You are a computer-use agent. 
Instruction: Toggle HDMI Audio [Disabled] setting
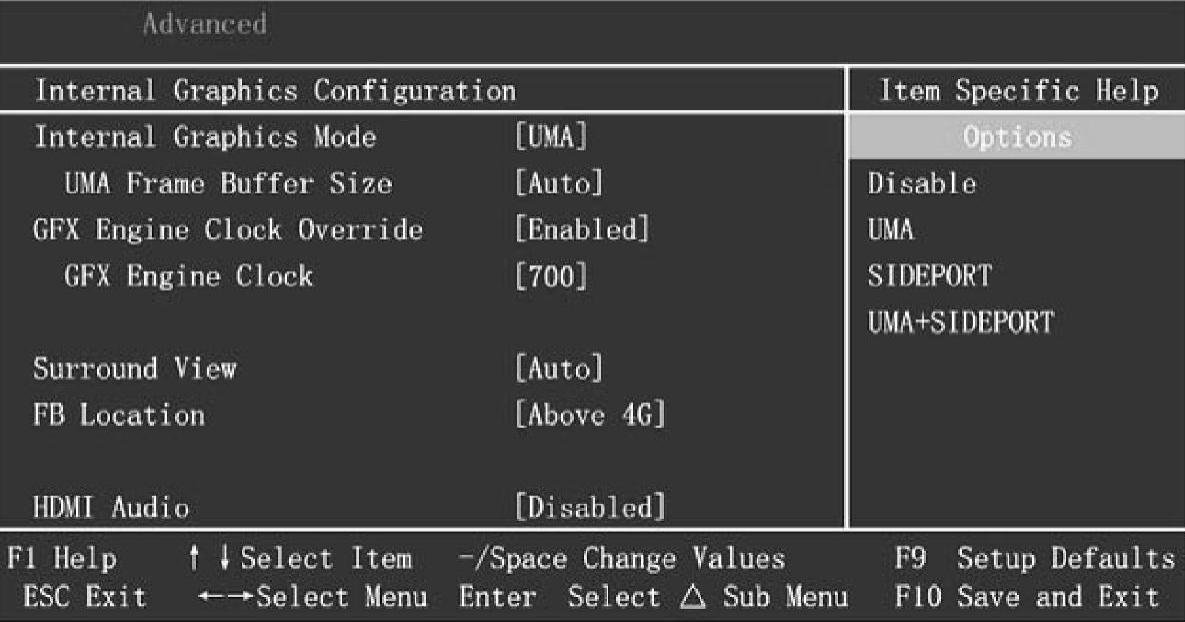click(x=589, y=507)
